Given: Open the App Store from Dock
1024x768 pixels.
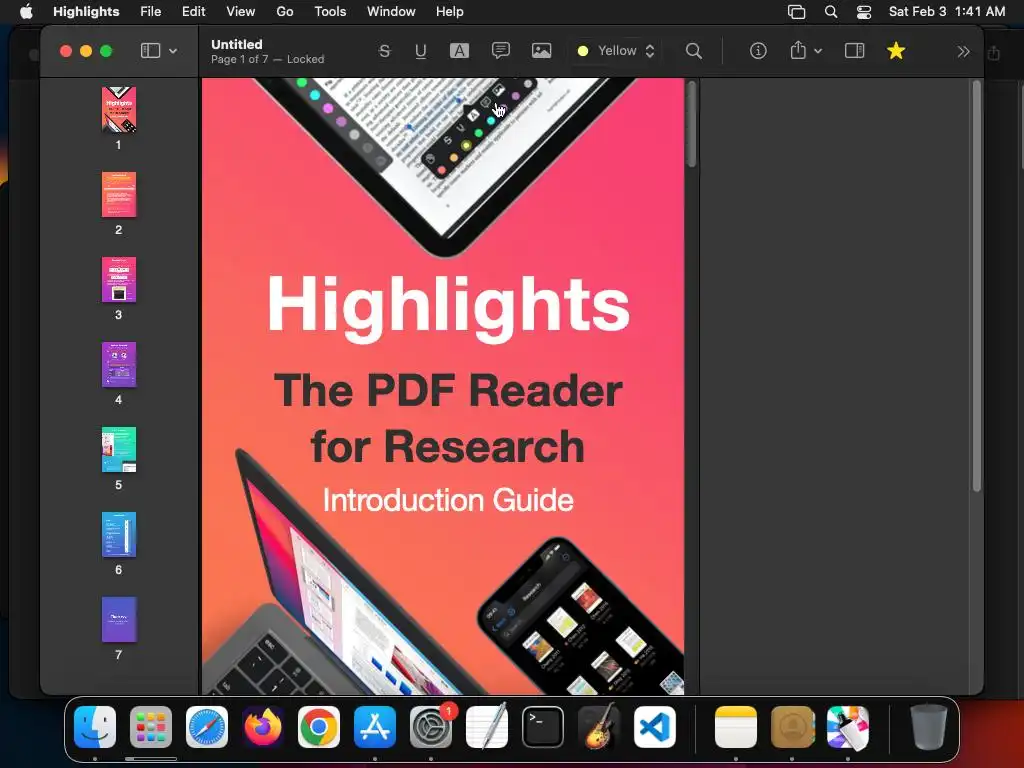Looking at the screenshot, I should (x=375, y=727).
